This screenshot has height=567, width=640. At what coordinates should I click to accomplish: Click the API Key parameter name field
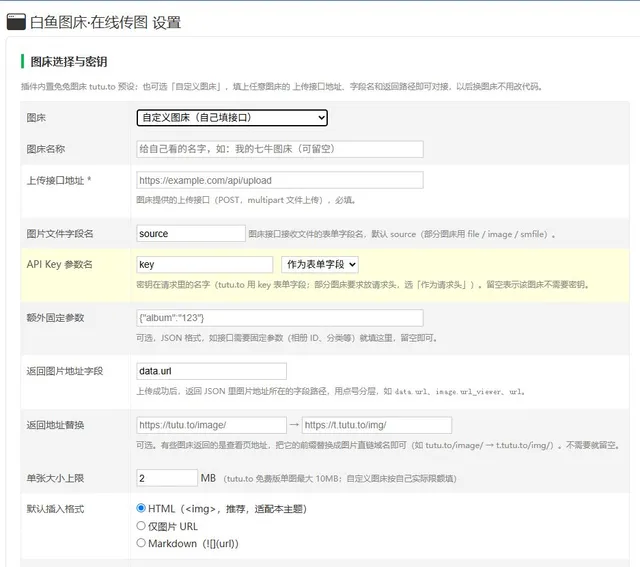(x=204, y=265)
